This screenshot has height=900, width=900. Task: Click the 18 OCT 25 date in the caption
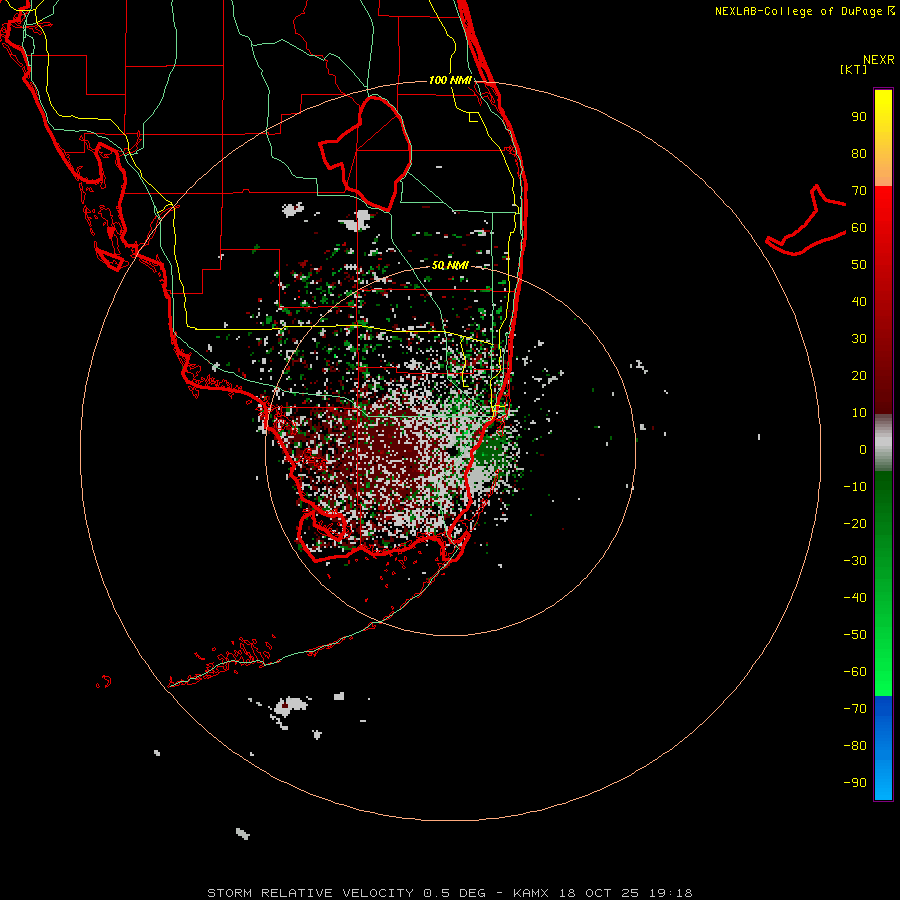pos(598,893)
